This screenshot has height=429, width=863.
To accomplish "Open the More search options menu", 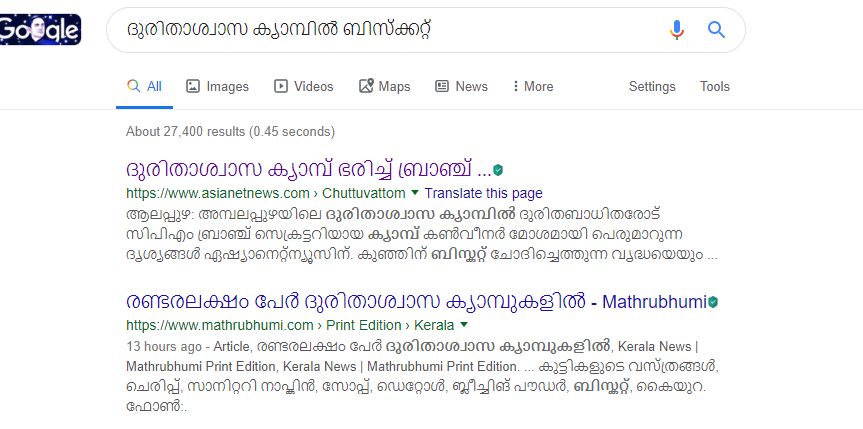I will (532, 86).
